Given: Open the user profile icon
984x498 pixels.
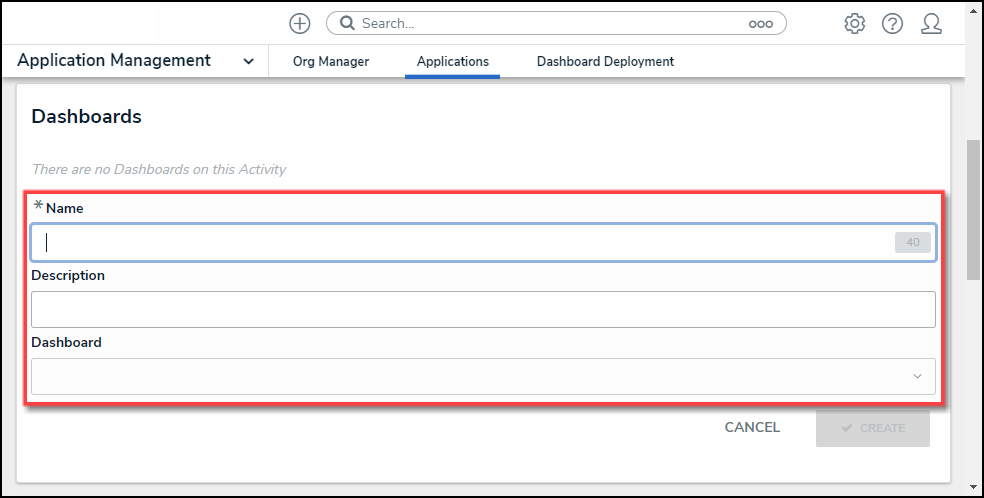Looking at the screenshot, I should (931, 23).
